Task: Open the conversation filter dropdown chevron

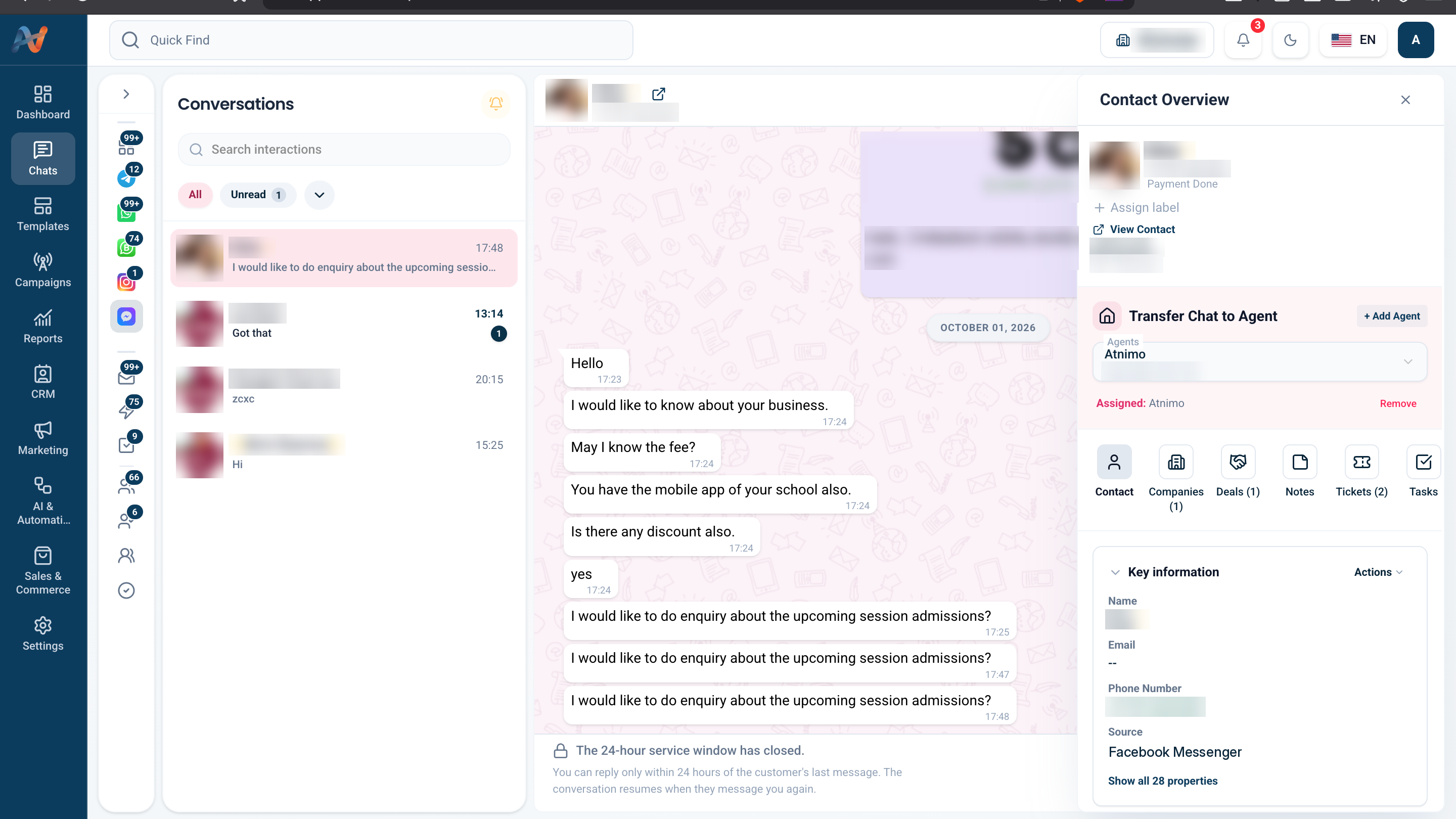Action: [x=320, y=195]
